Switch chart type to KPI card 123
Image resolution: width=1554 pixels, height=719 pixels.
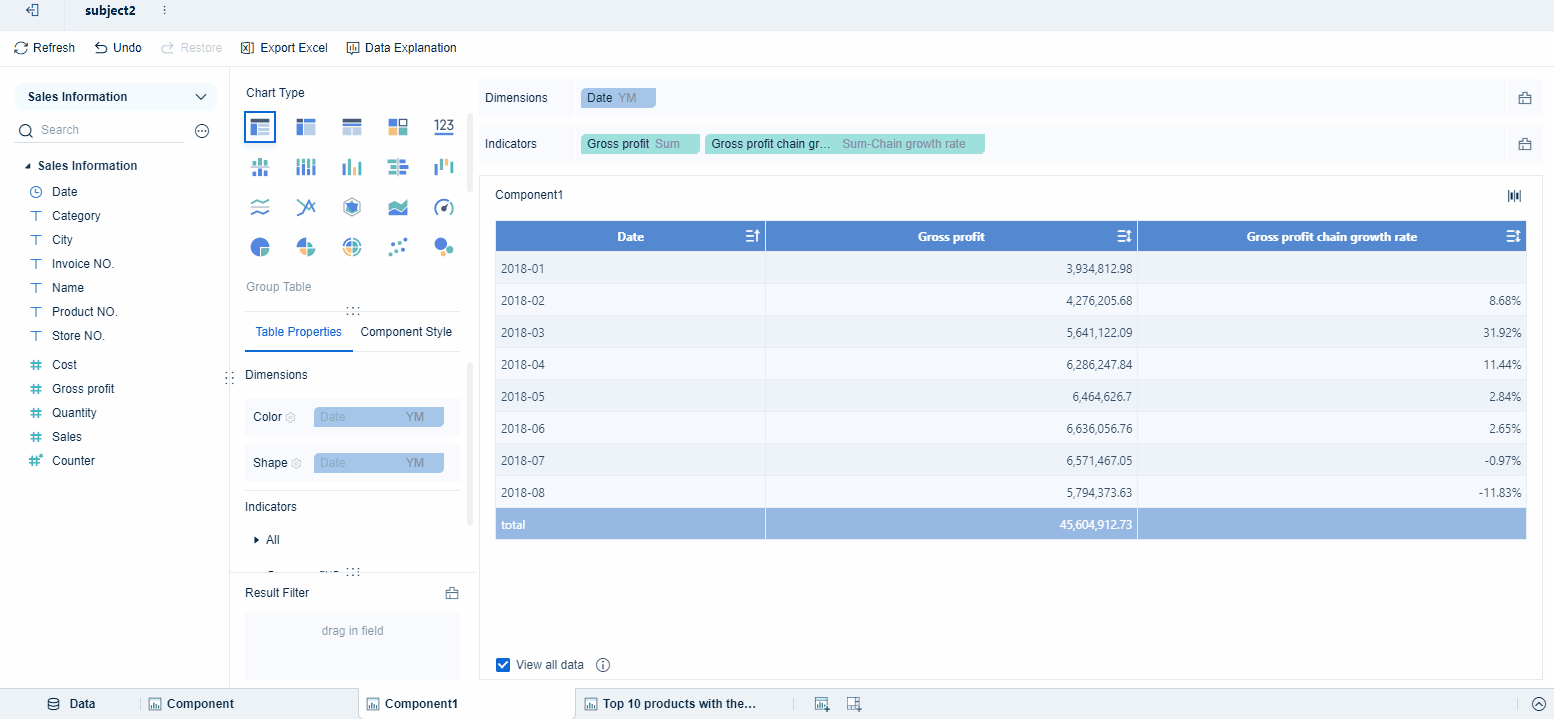pyautogui.click(x=444, y=127)
